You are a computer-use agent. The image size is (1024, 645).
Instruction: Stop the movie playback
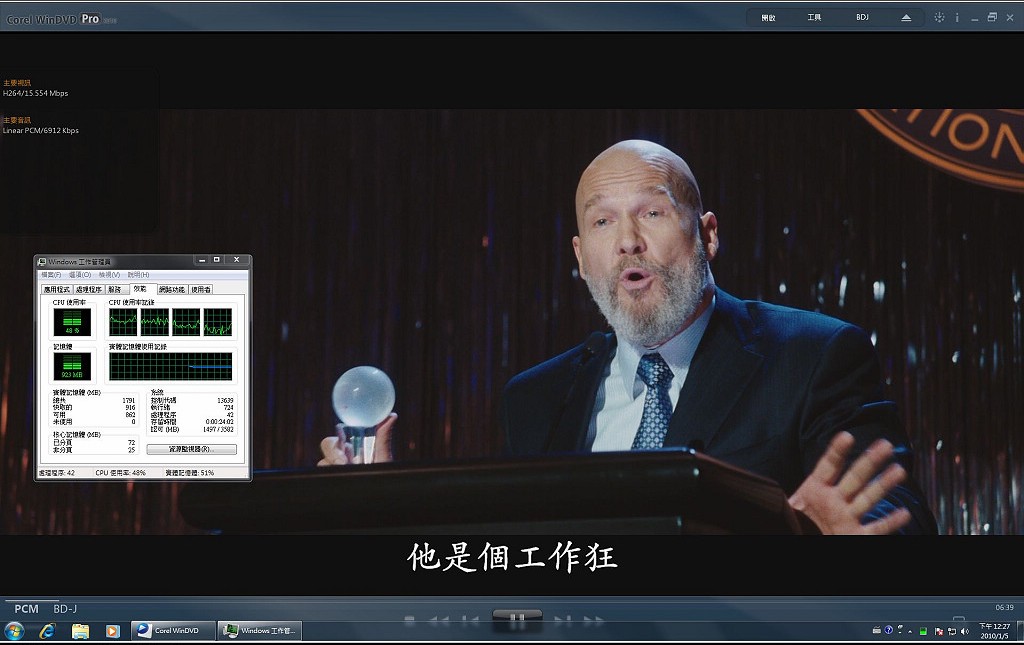tap(409, 620)
